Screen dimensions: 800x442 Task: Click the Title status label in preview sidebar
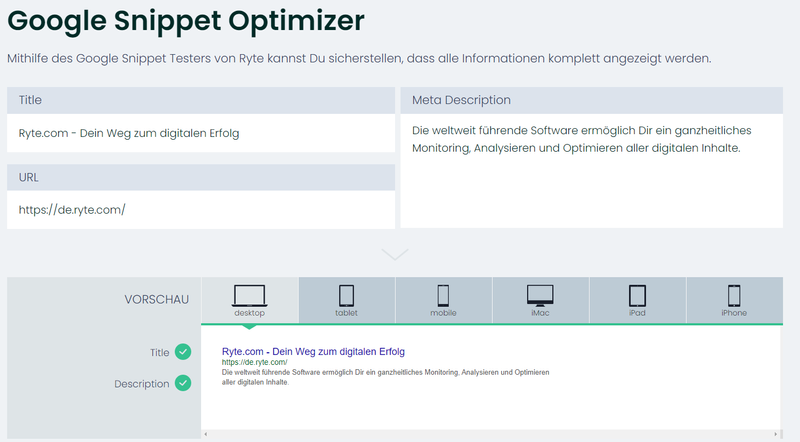tap(159, 352)
